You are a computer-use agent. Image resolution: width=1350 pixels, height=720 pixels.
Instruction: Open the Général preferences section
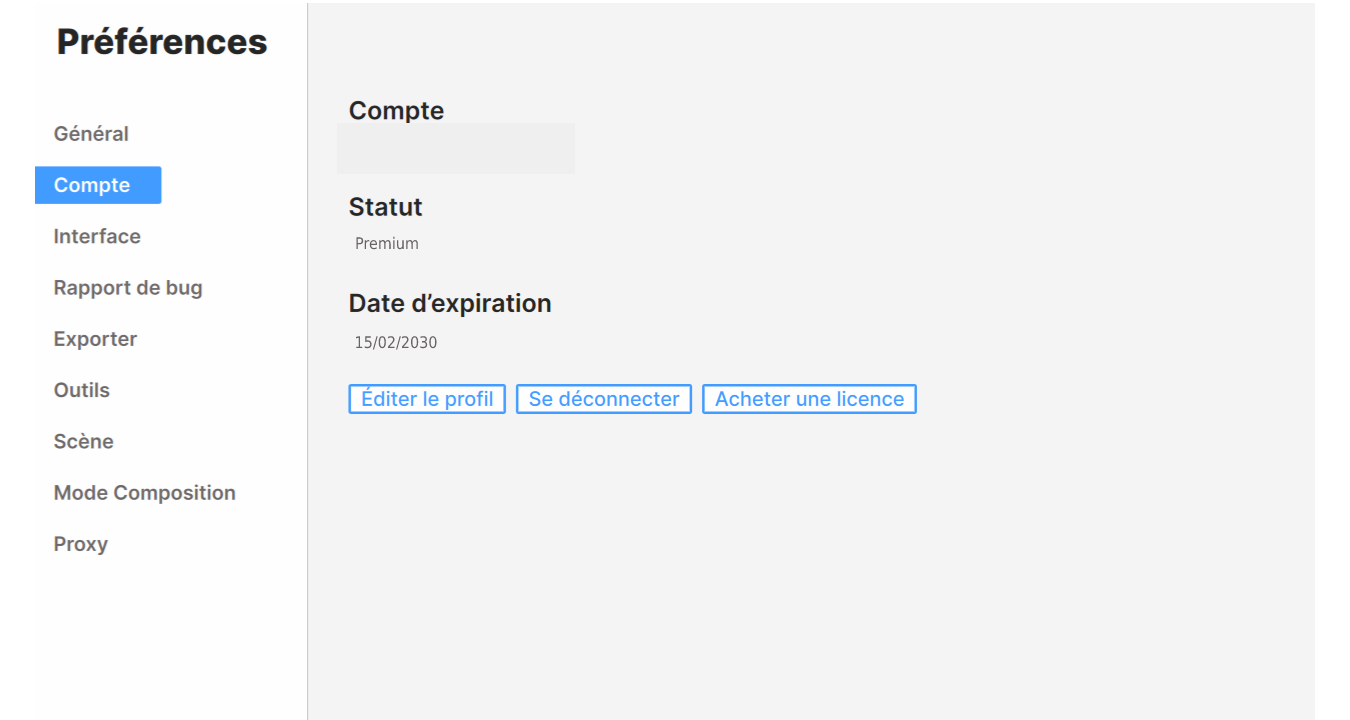point(91,134)
